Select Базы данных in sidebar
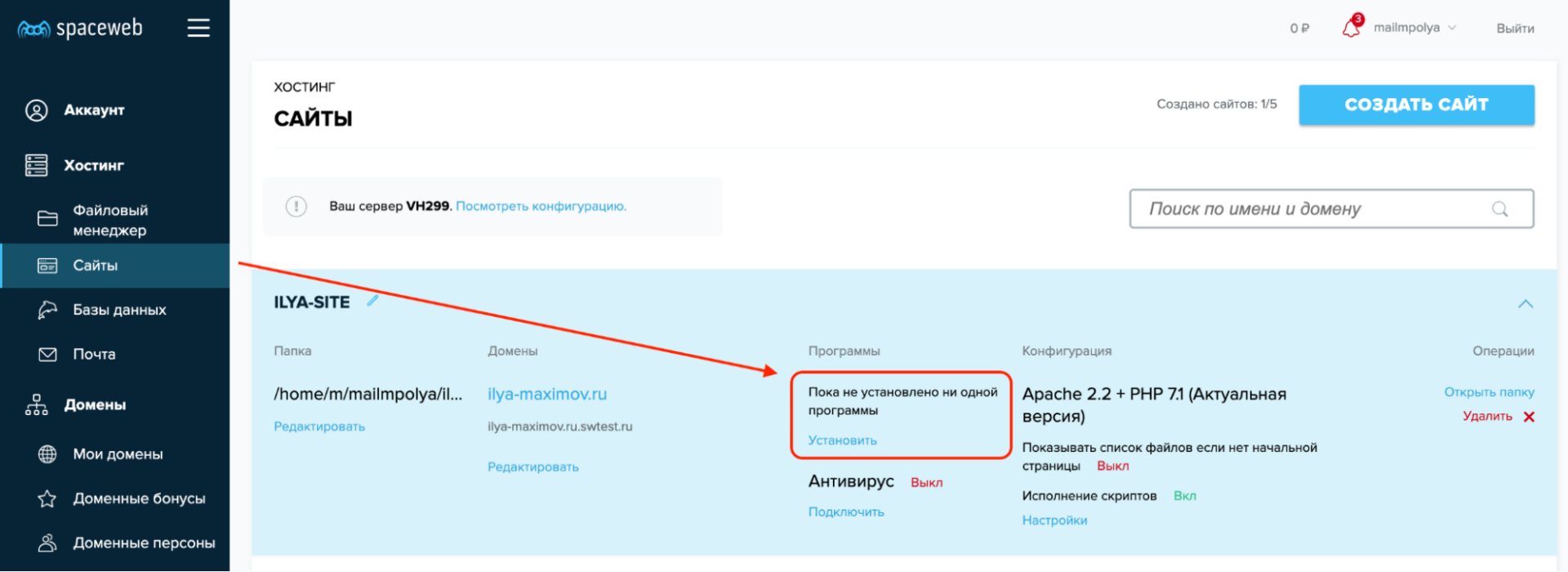 click(x=119, y=310)
